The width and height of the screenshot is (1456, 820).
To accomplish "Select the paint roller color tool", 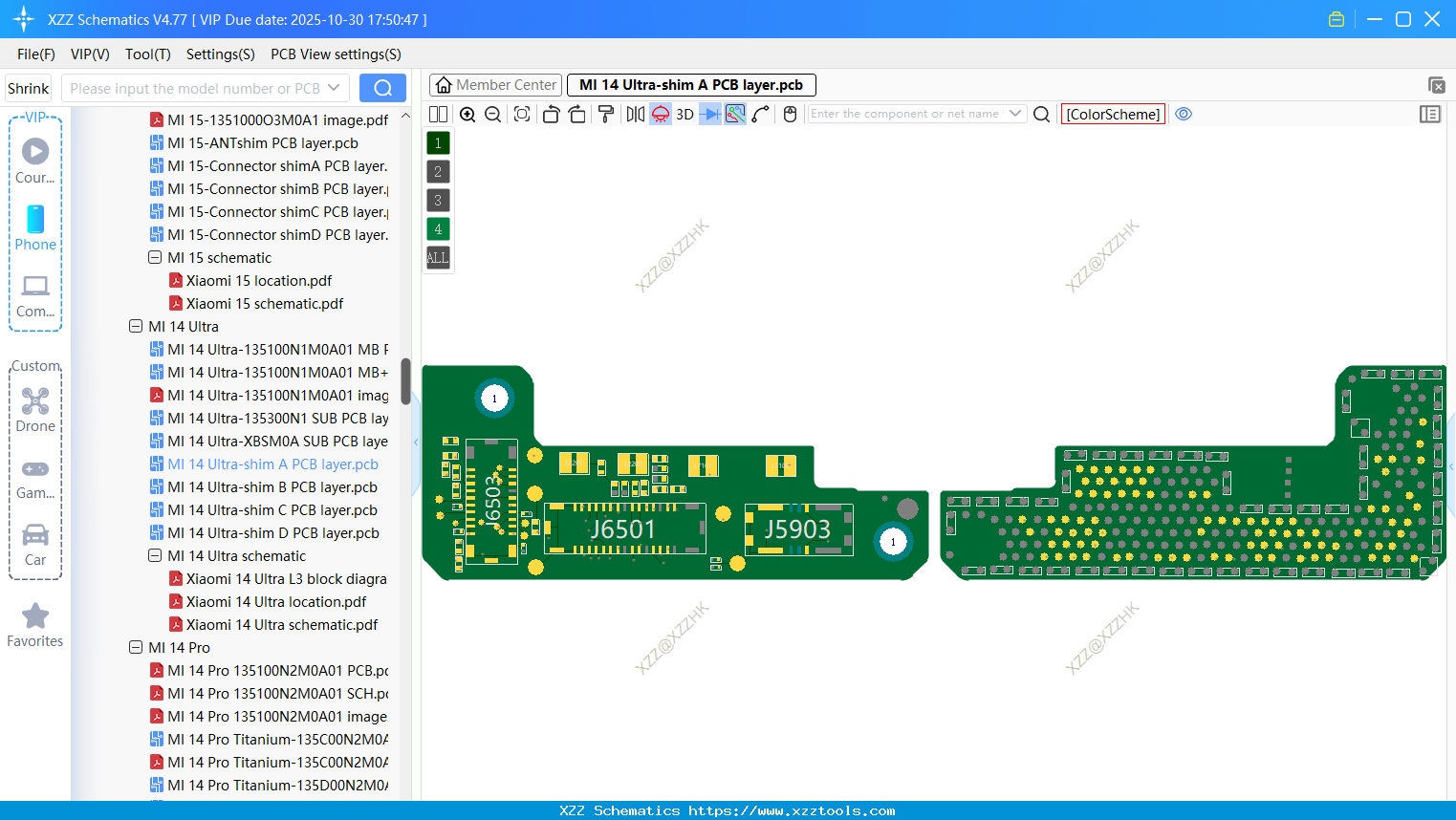I will tap(606, 114).
